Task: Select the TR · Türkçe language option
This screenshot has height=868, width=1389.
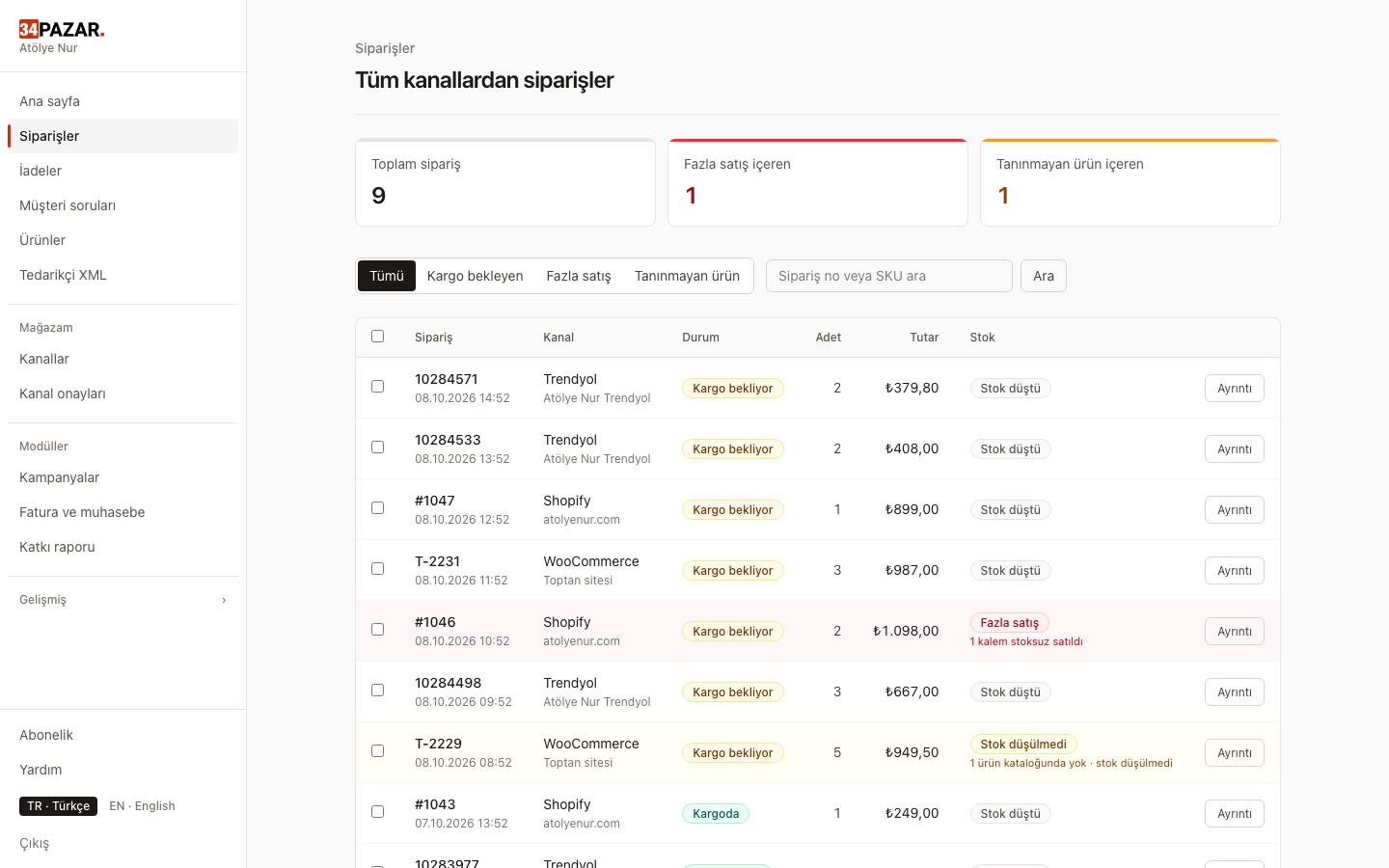Action: [58, 806]
